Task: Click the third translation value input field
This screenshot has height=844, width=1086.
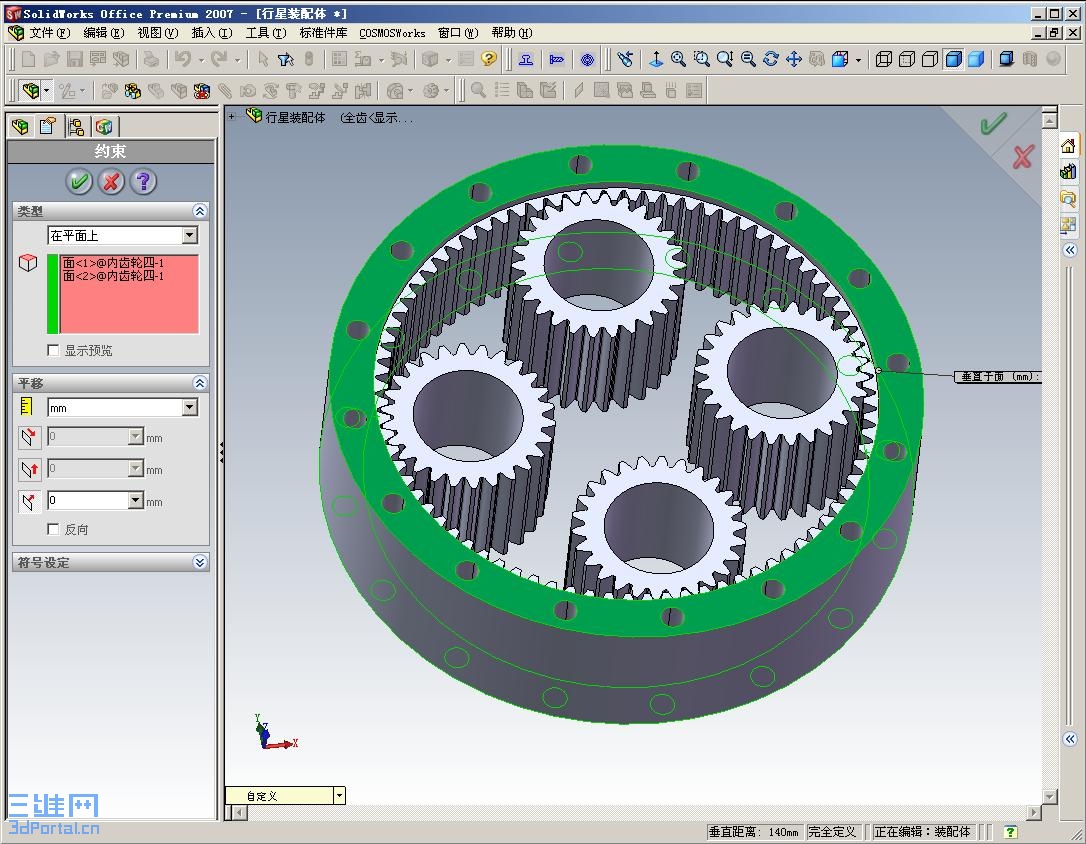Action: (x=88, y=500)
